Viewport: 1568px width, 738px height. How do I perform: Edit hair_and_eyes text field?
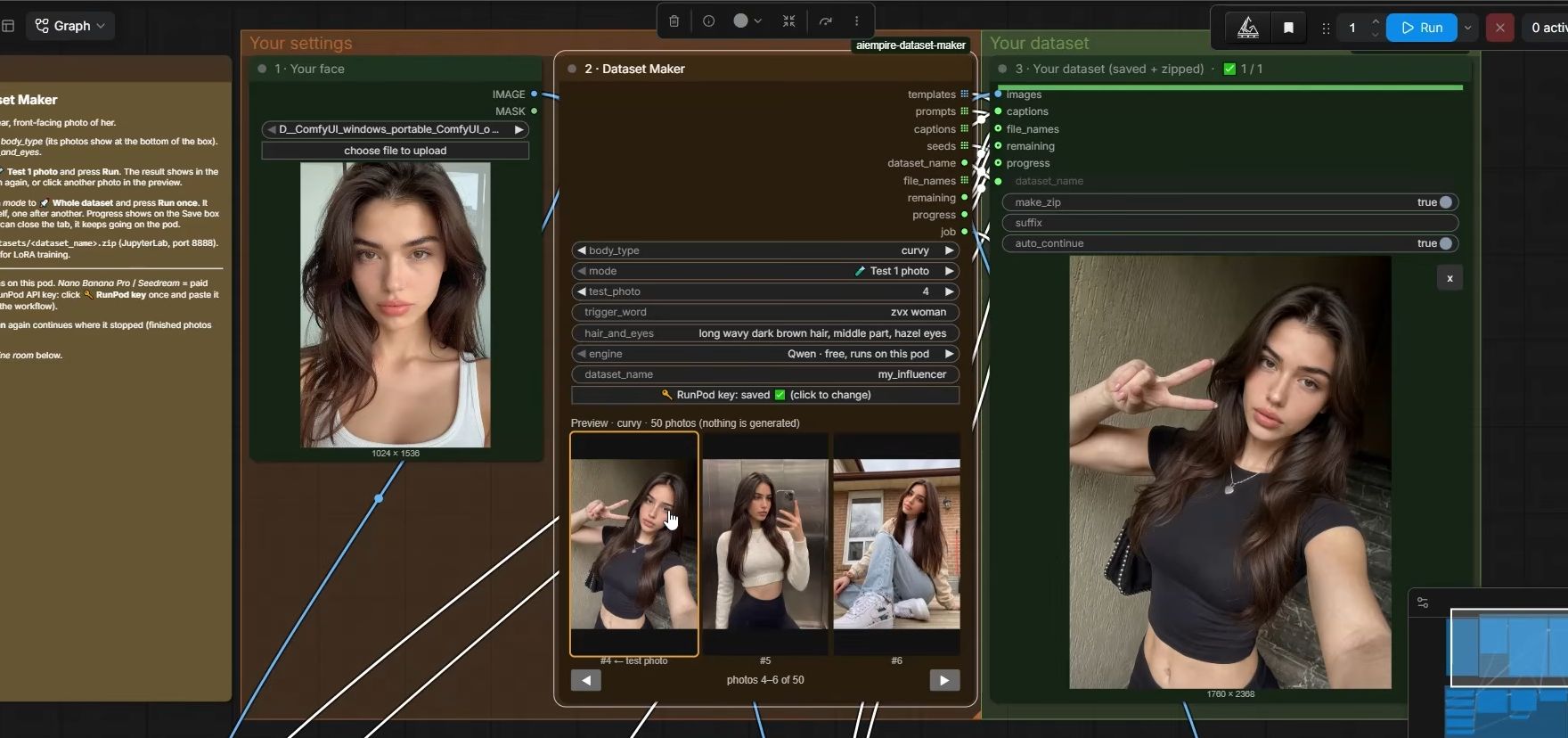click(765, 333)
